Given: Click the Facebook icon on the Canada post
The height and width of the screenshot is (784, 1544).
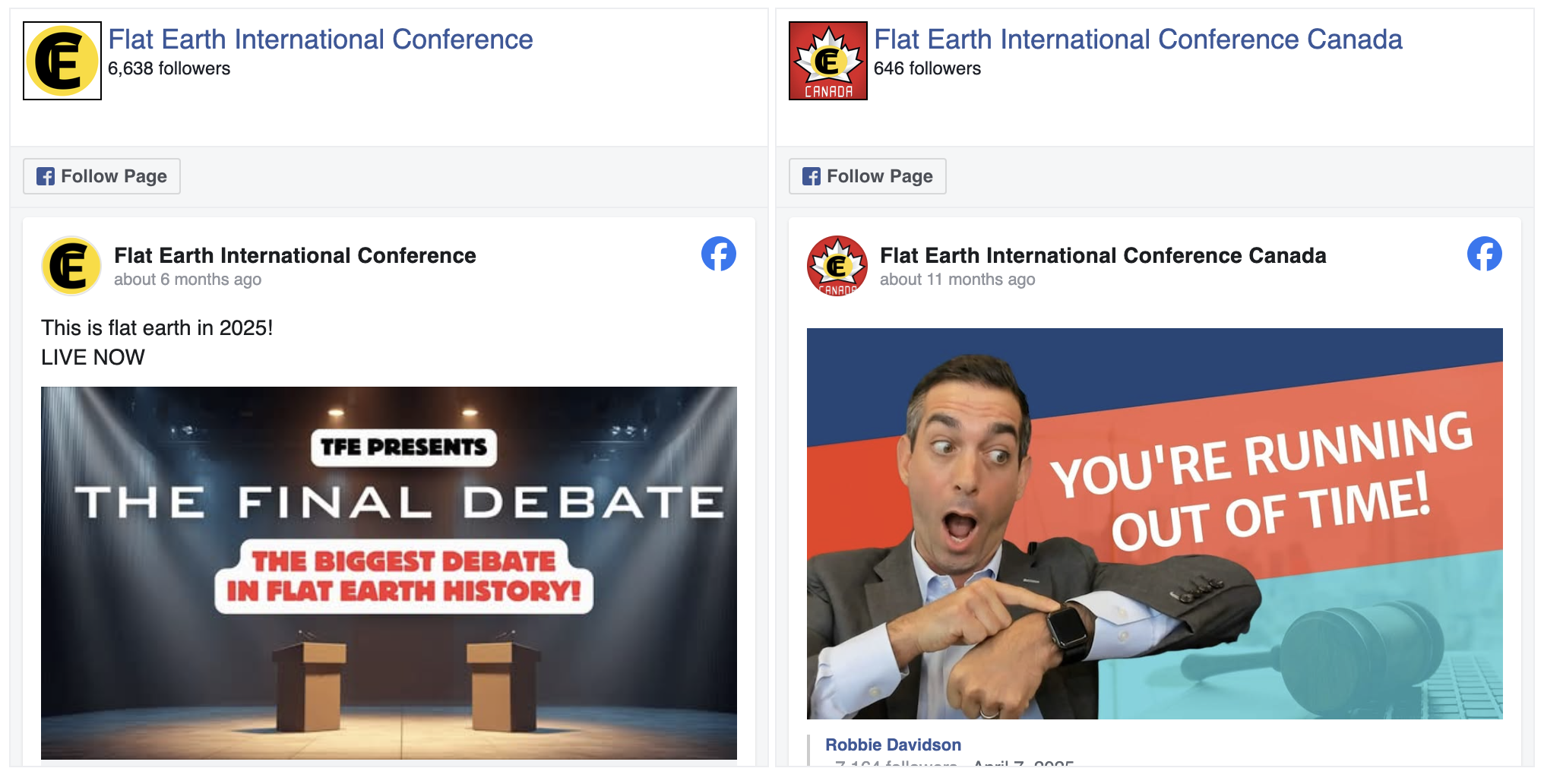Looking at the screenshot, I should click(x=1484, y=254).
